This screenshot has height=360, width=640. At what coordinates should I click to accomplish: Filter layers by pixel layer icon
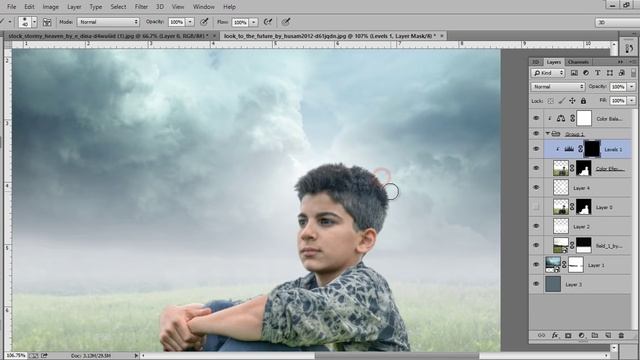pos(574,73)
